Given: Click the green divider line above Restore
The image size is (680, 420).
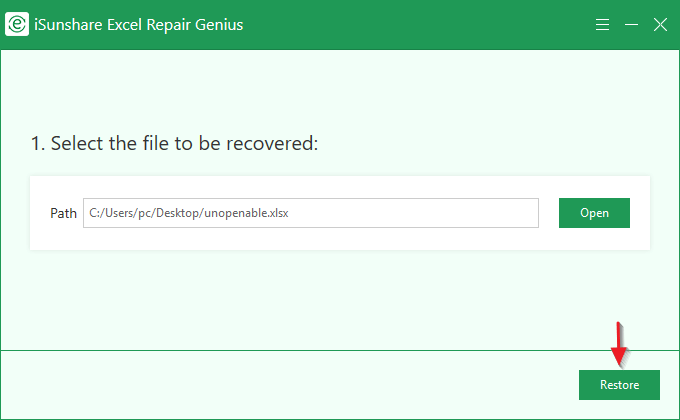Looking at the screenshot, I should 300,351.
